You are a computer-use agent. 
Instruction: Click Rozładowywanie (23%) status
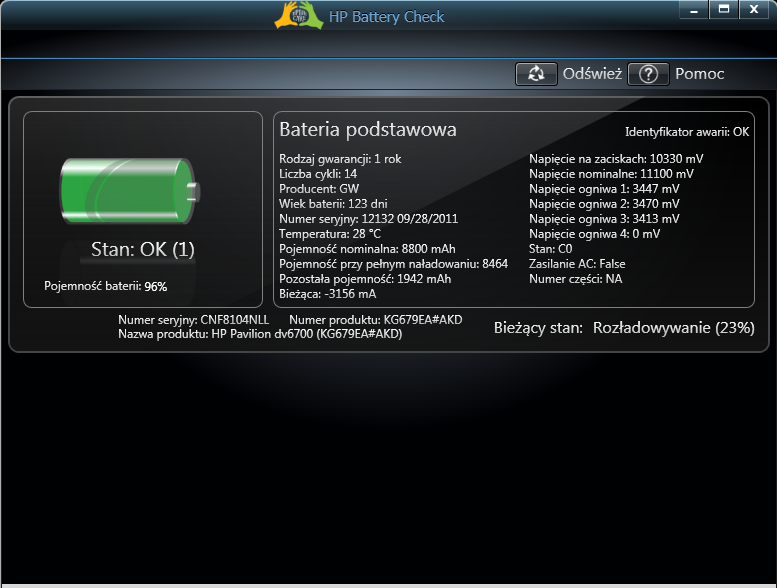pos(674,328)
